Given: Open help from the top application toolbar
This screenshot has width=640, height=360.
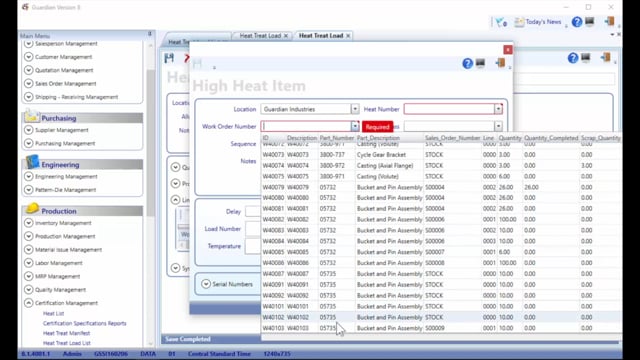Looking at the screenshot, I should point(577,22).
